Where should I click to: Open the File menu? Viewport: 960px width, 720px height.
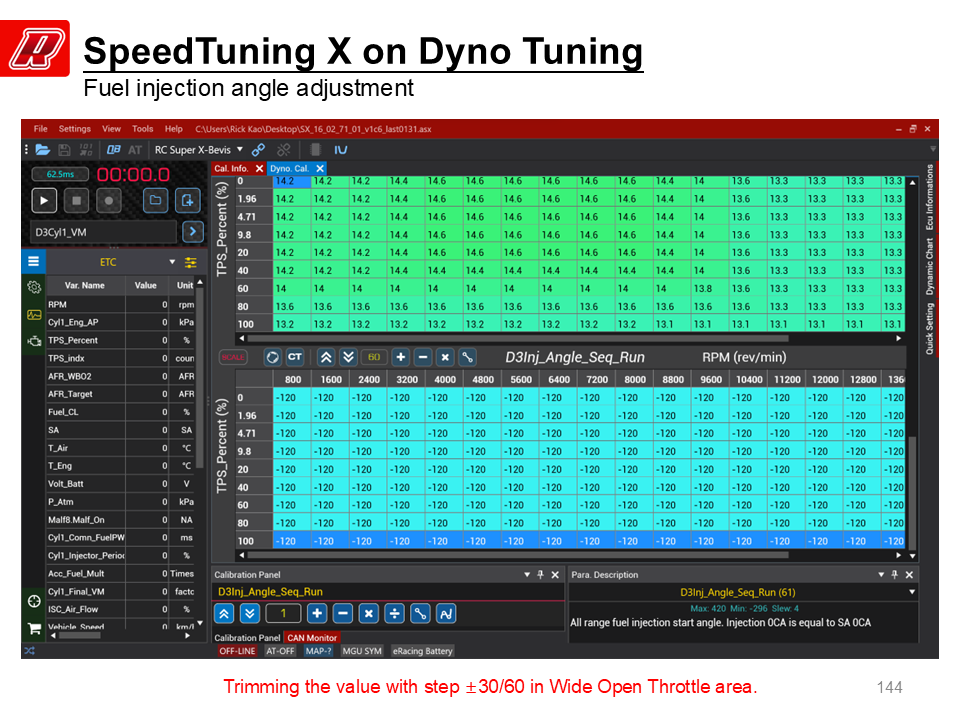click(x=40, y=129)
